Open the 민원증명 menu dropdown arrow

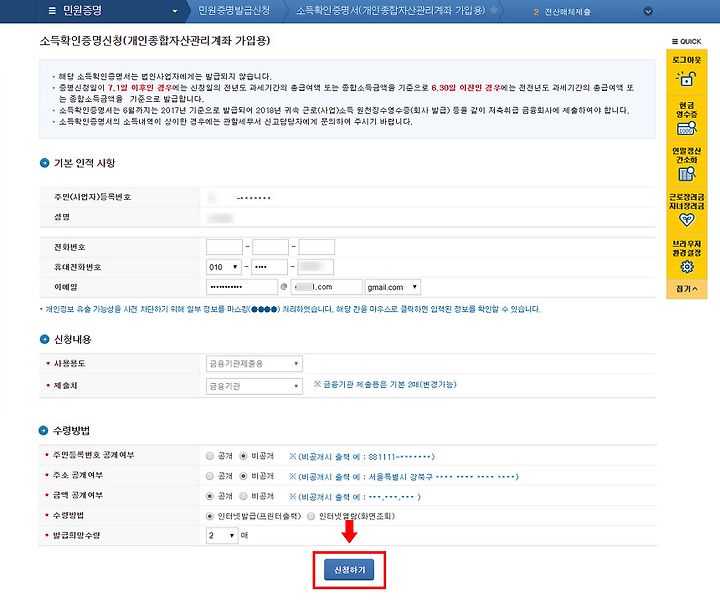click(x=174, y=11)
